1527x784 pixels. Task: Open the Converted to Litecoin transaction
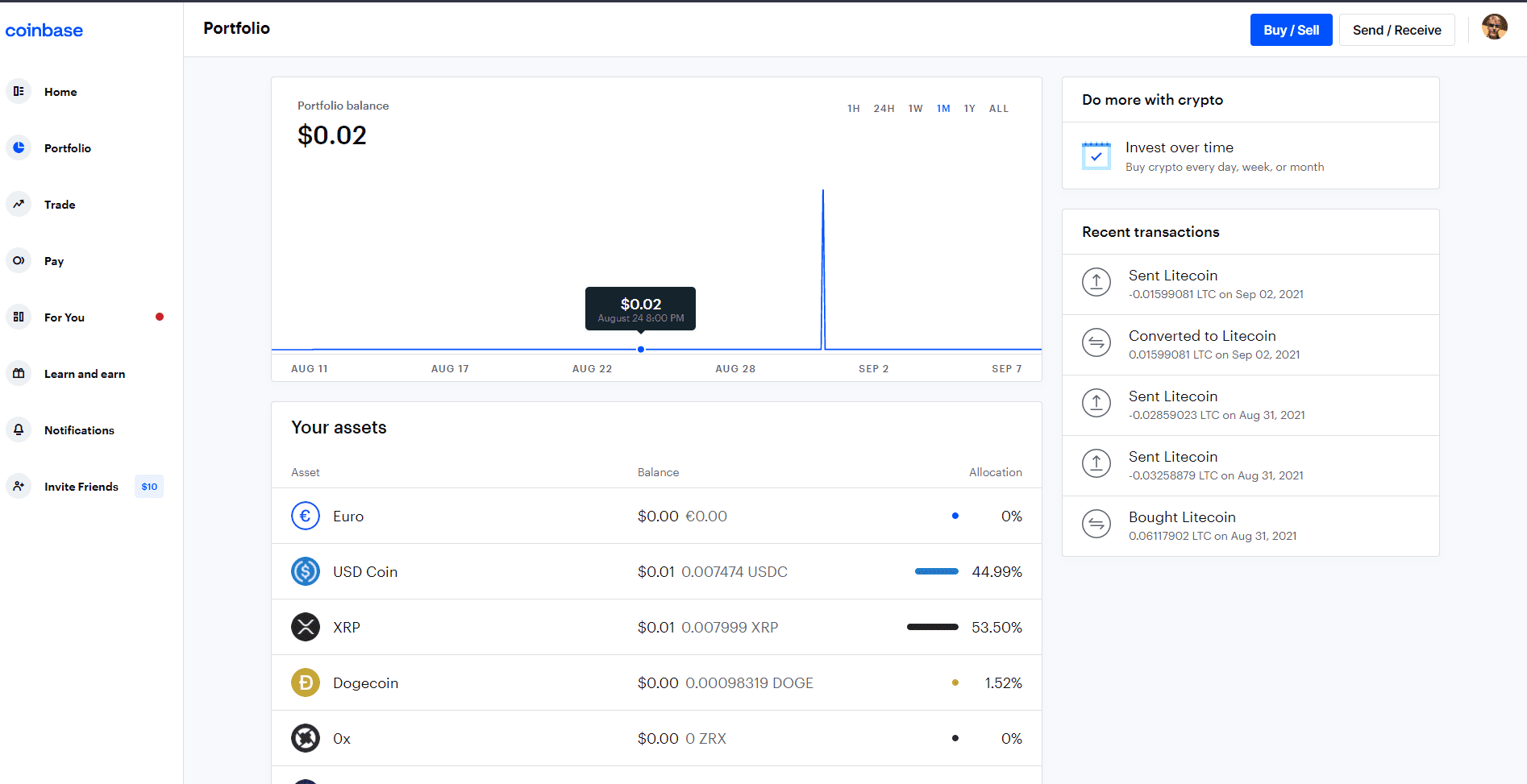coord(1251,345)
